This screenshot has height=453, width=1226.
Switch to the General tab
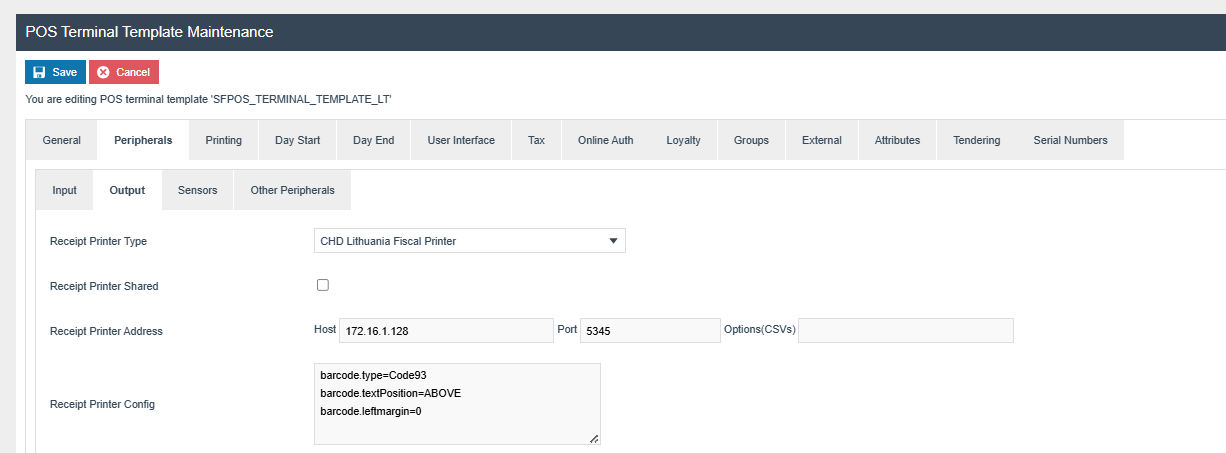coord(62,140)
